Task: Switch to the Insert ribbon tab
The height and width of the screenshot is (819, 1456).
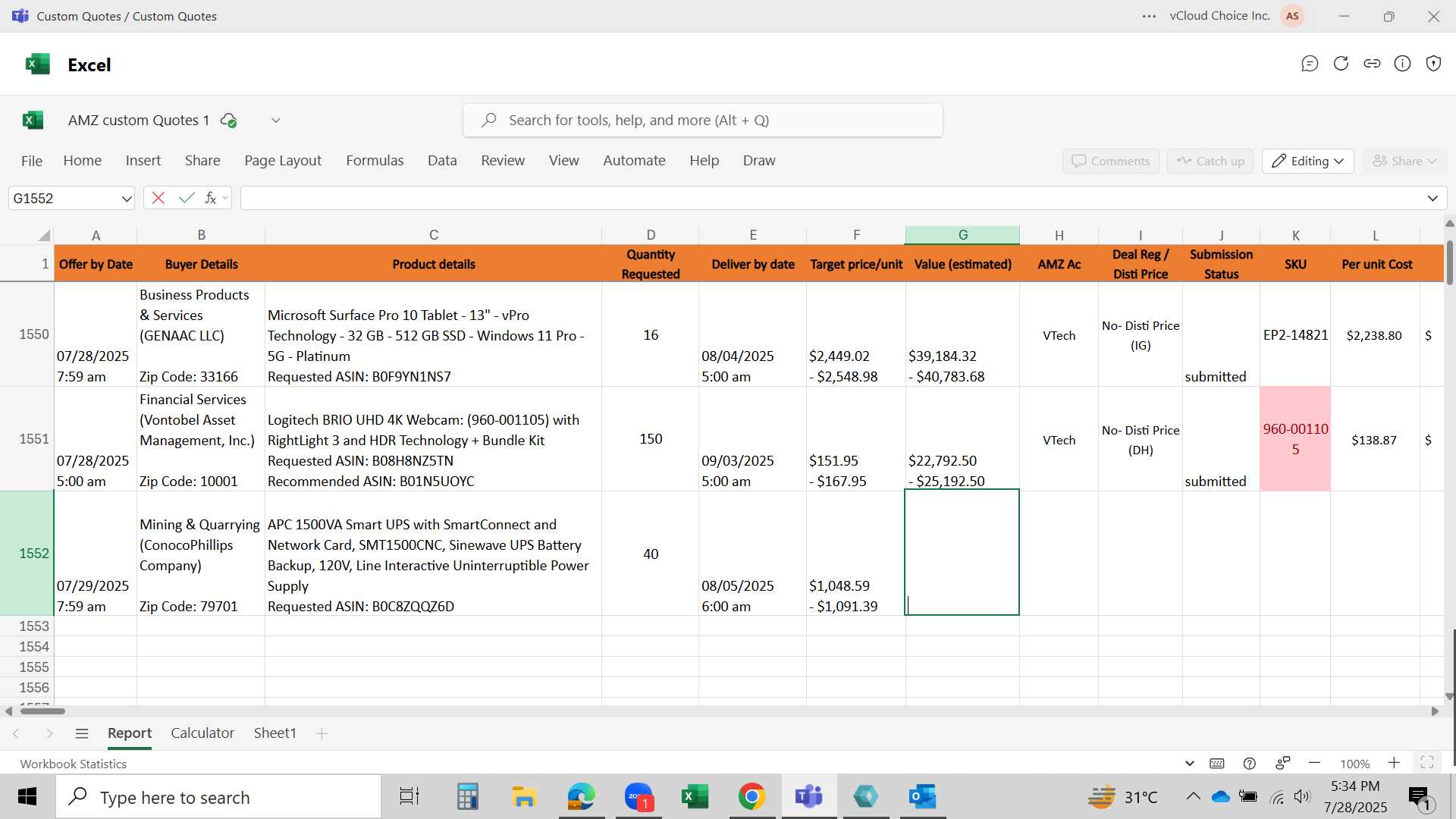Action: (143, 161)
